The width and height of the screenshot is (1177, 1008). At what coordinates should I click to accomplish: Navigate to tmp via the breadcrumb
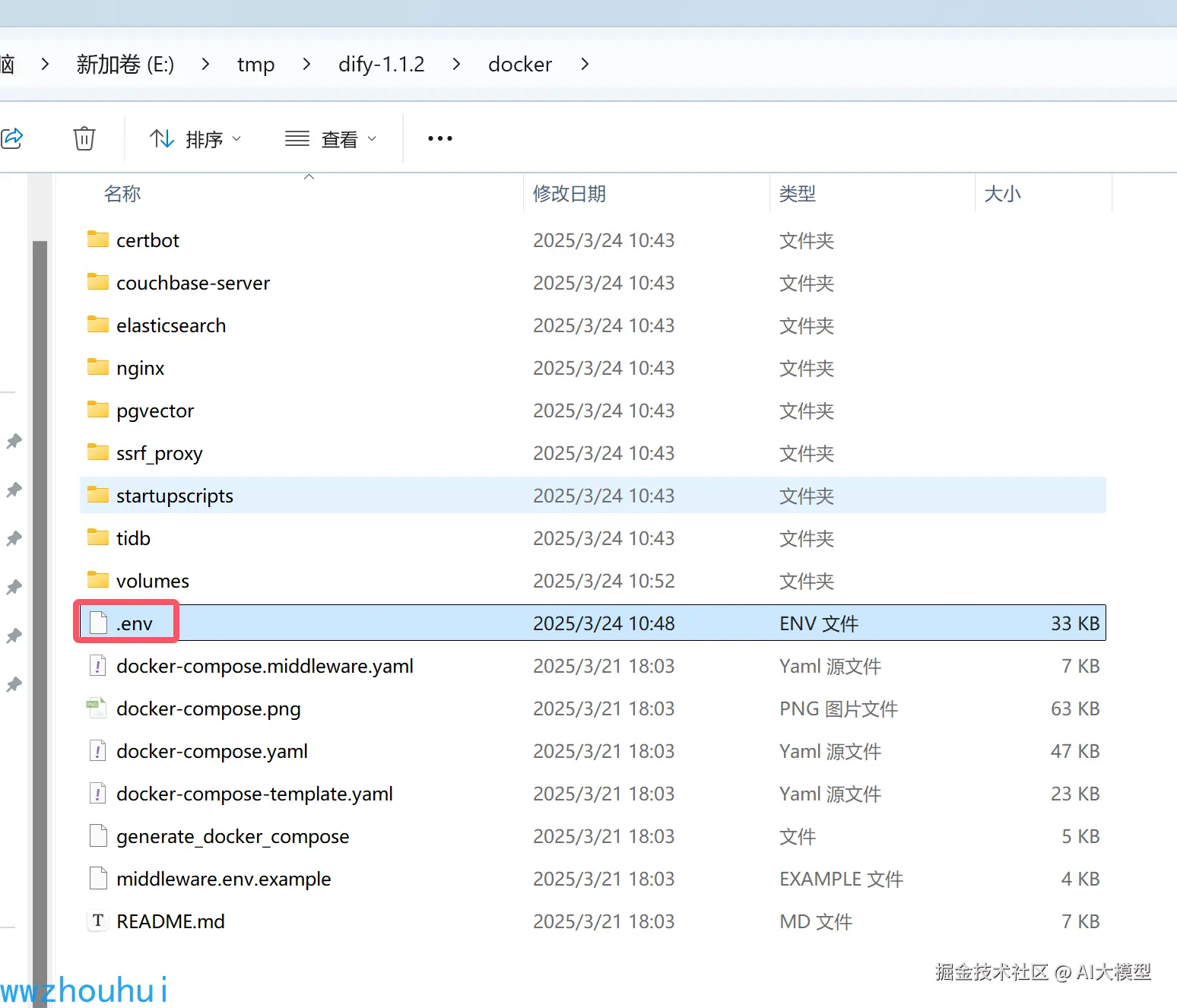point(255,65)
